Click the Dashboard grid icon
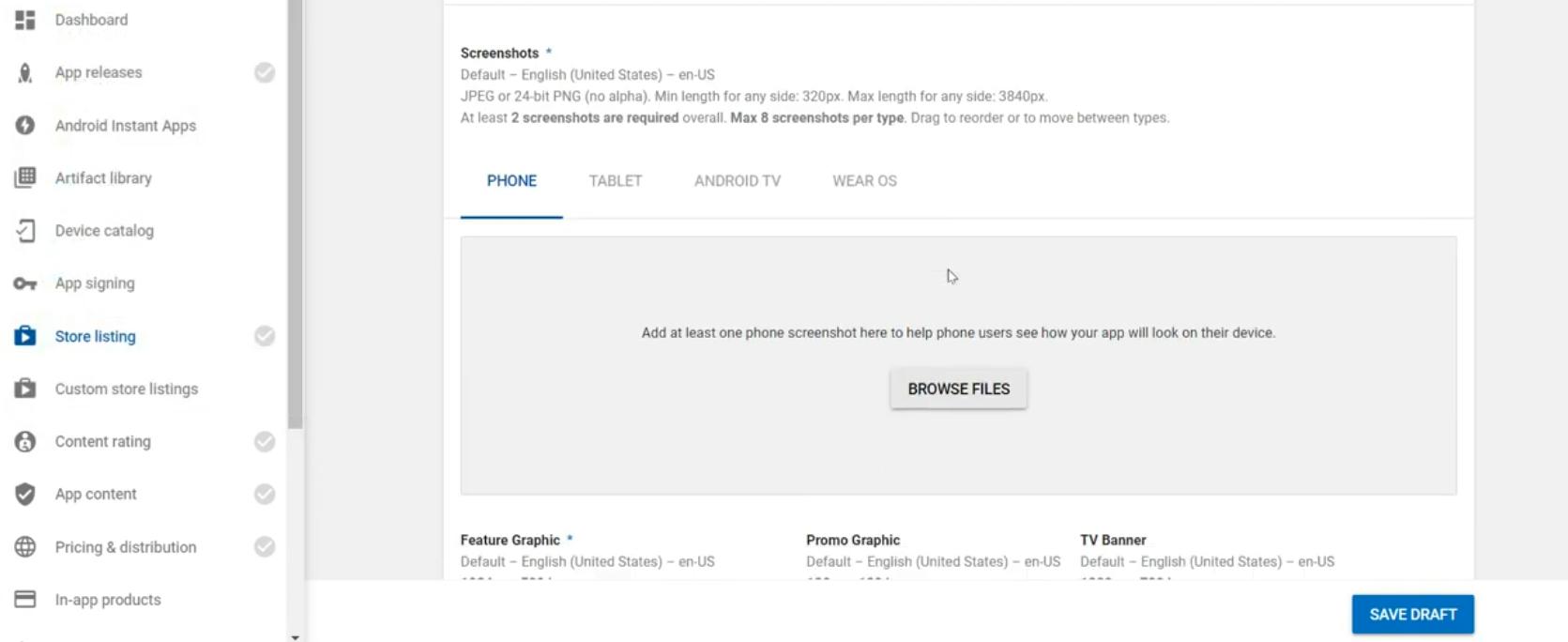This screenshot has width=1568, height=642. (25, 20)
